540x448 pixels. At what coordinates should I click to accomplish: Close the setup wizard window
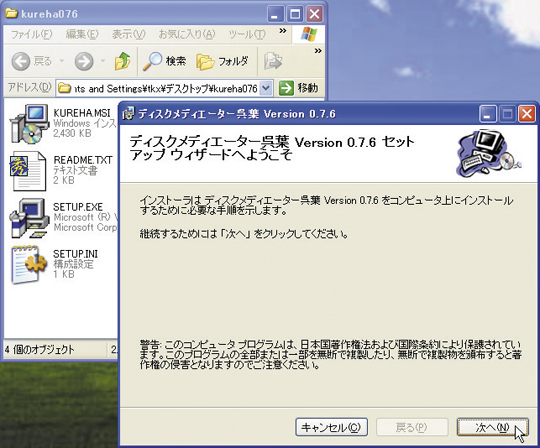(527, 114)
